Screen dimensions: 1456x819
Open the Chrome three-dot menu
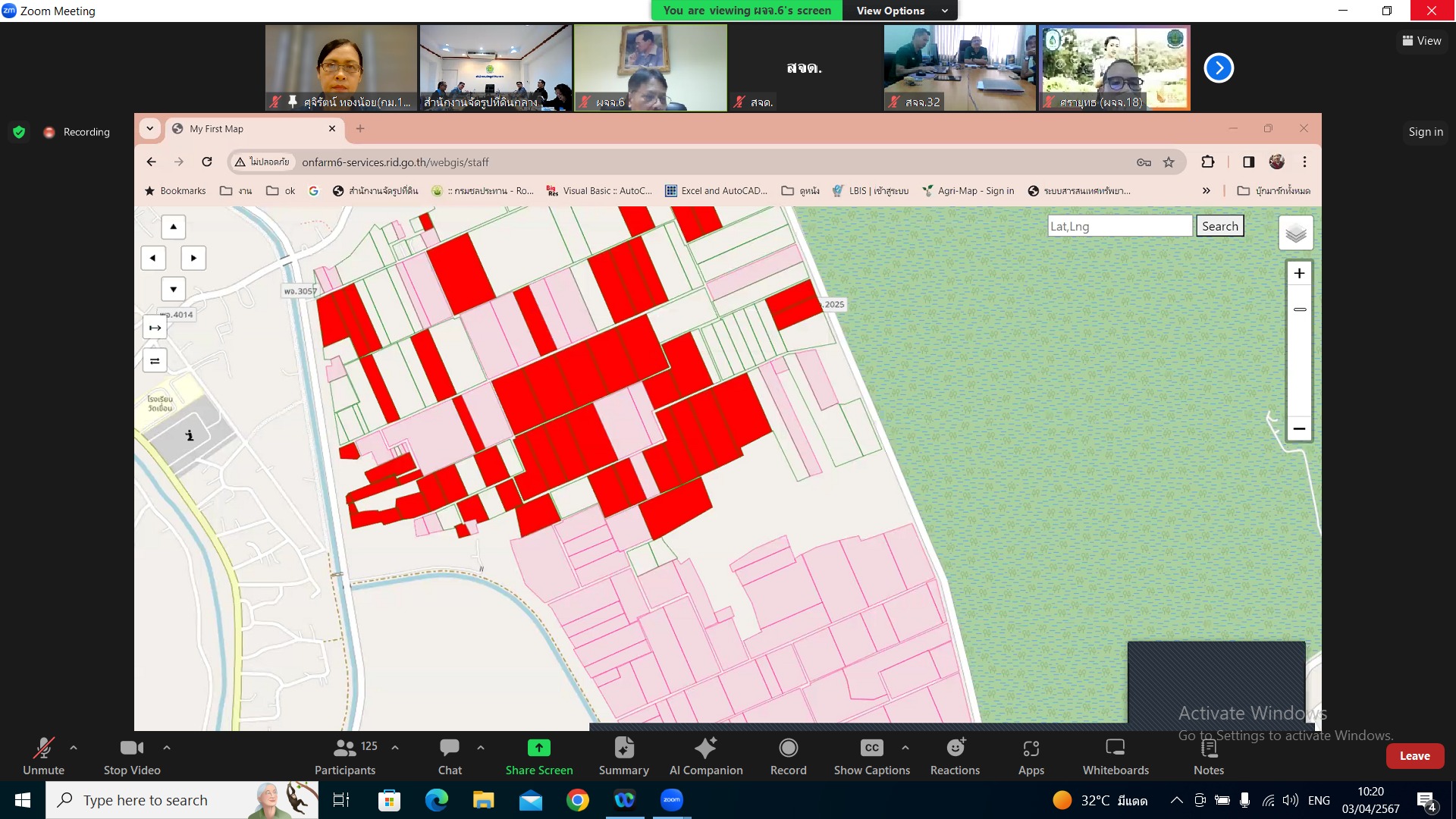(1304, 162)
